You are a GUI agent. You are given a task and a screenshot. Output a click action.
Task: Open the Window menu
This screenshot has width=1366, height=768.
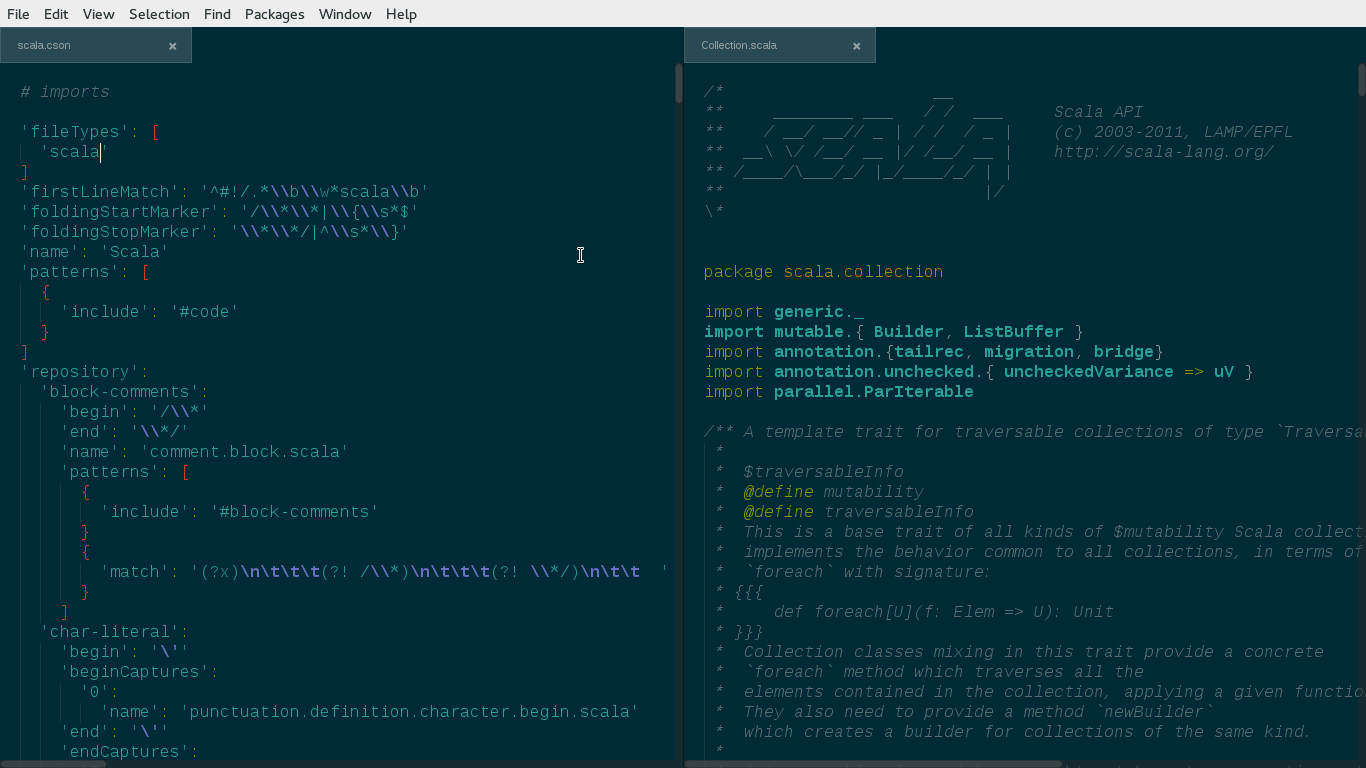click(345, 14)
